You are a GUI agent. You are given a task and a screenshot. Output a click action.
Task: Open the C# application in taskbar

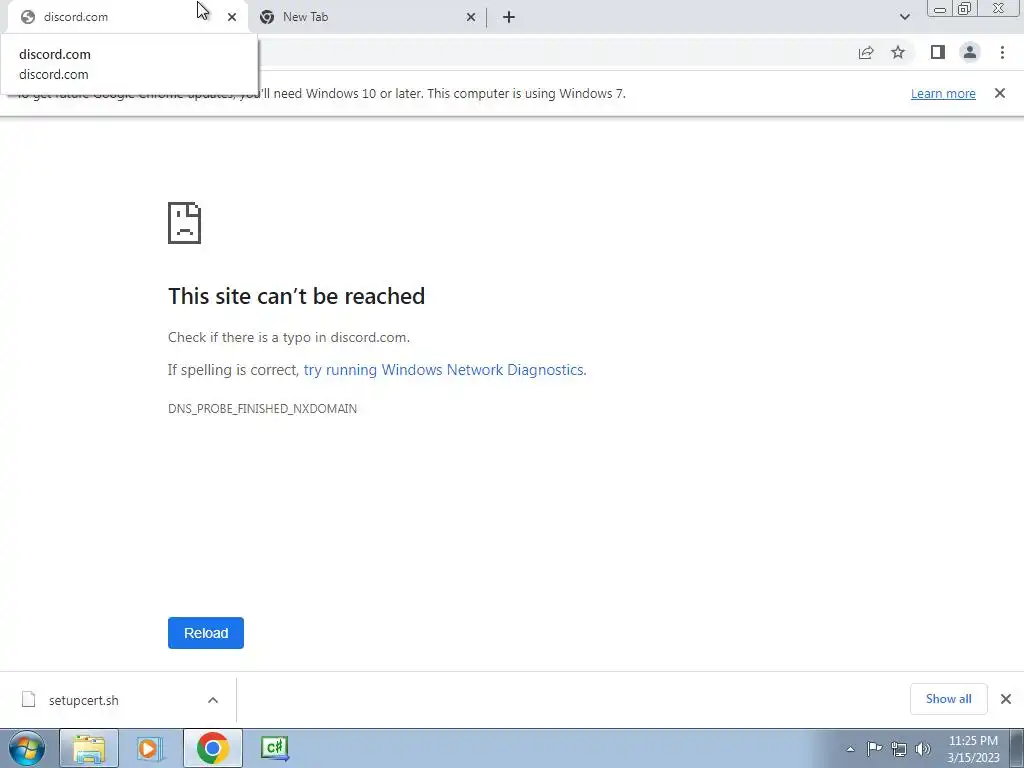point(274,748)
